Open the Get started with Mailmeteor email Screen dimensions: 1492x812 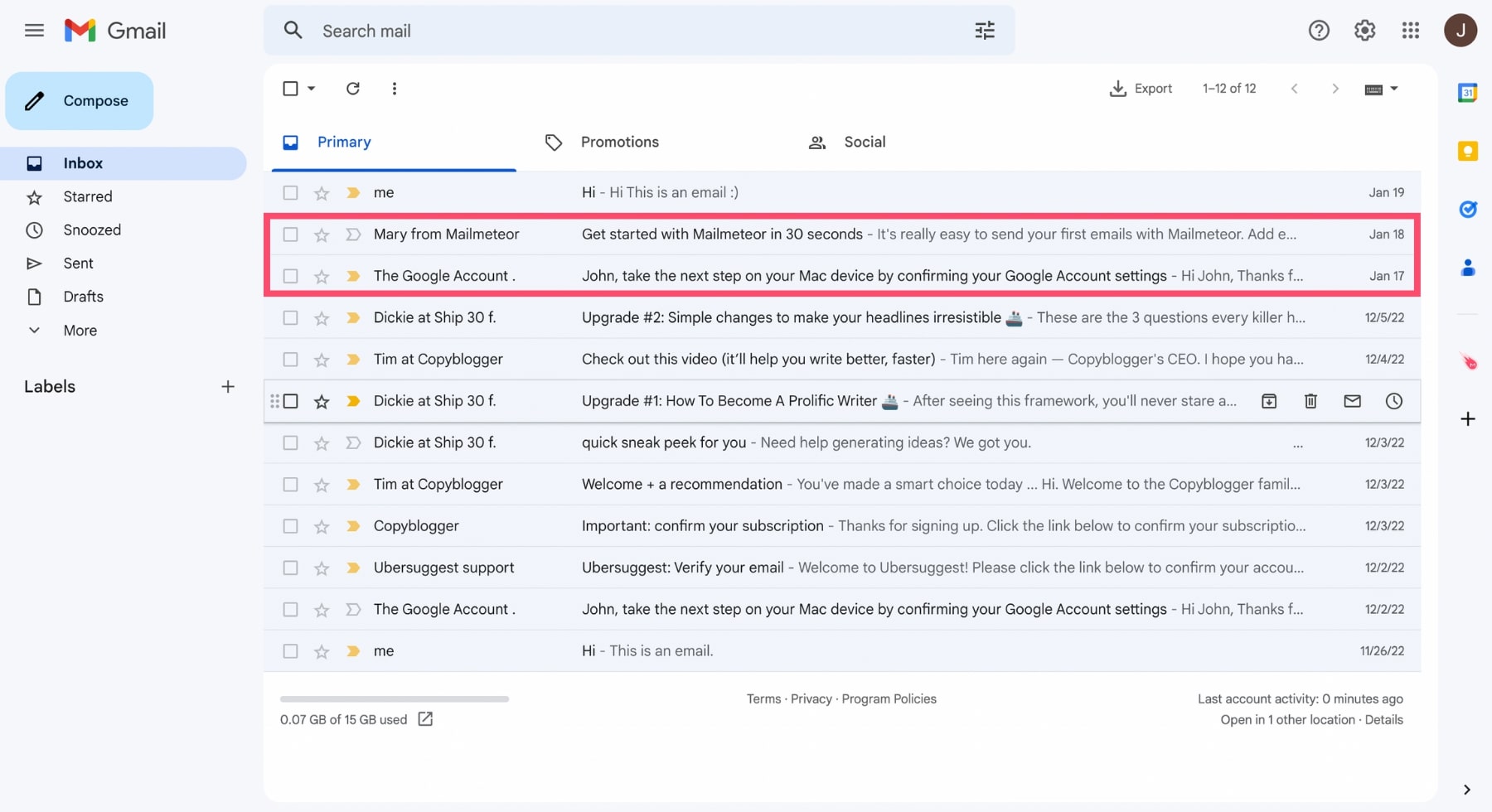842,234
